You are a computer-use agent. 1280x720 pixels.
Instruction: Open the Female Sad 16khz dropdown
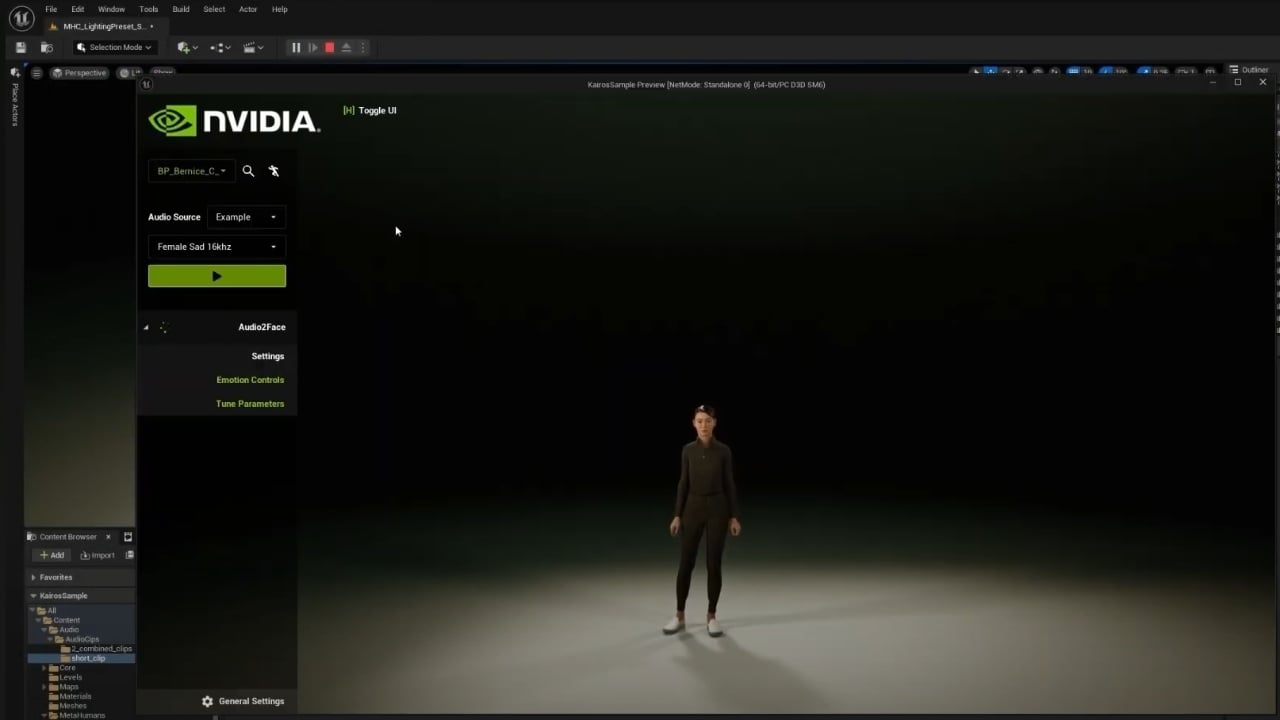217,247
